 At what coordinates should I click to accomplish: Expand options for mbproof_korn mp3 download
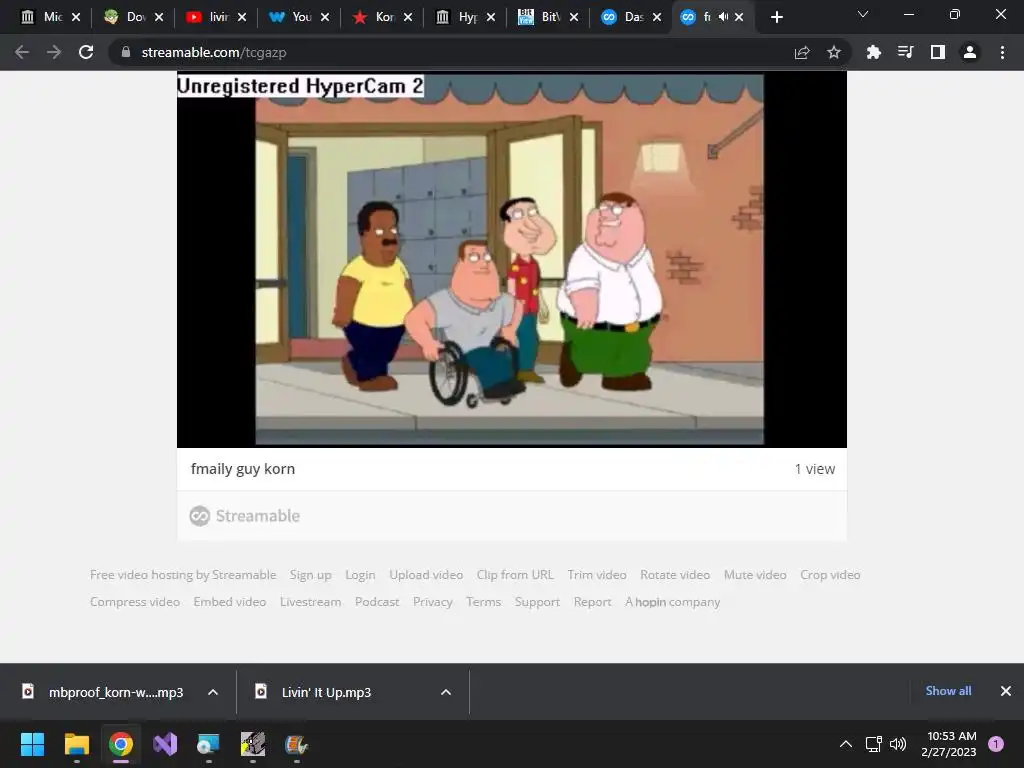tap(213, 692)
